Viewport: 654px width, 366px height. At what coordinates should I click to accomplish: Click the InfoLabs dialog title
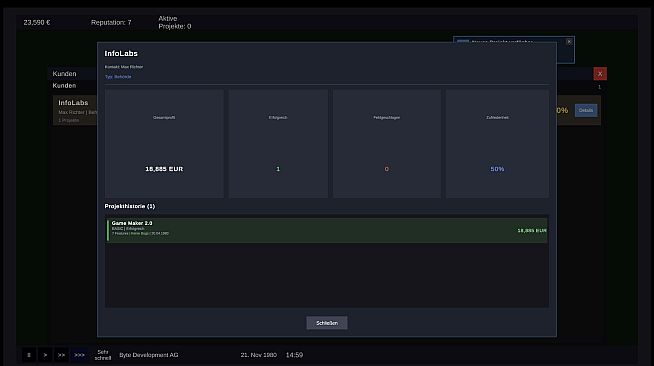pyautogui.click(x=121, y=53)
